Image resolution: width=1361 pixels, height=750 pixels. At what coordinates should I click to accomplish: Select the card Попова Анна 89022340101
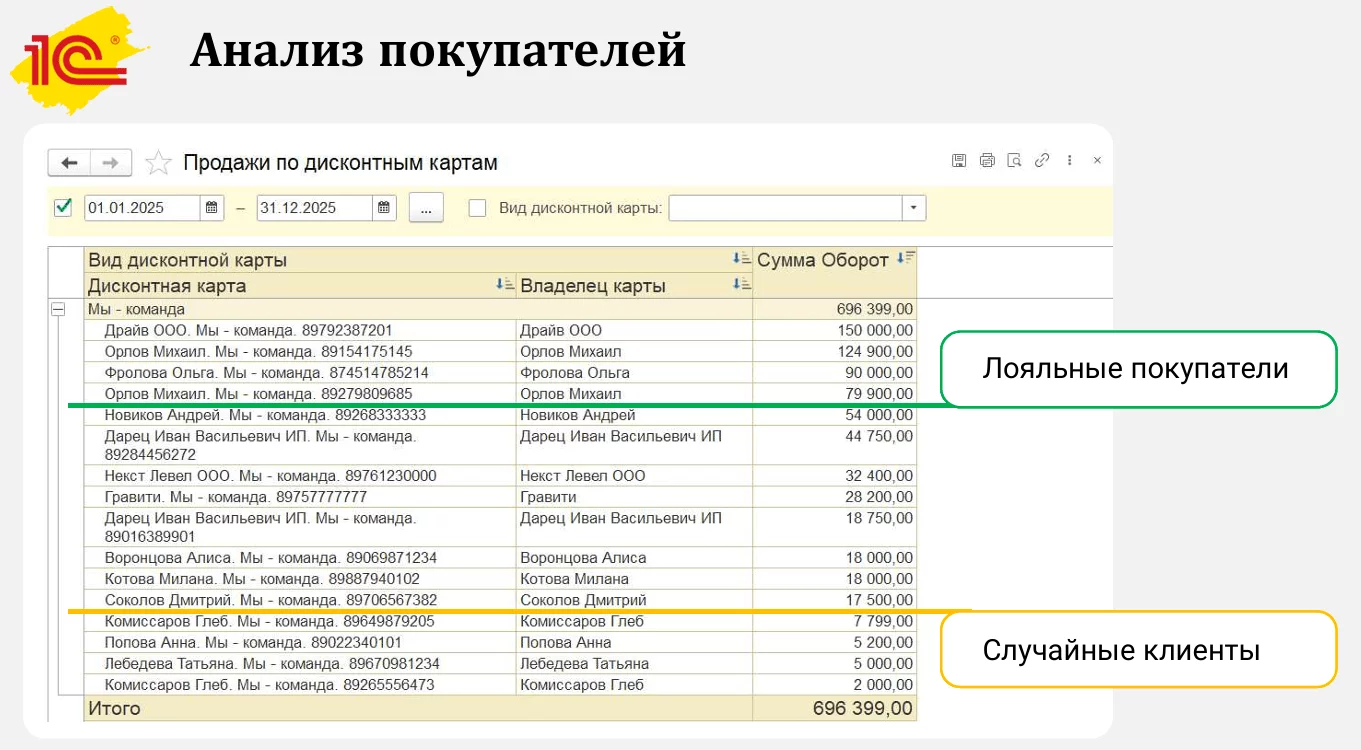tap(300, 643)
